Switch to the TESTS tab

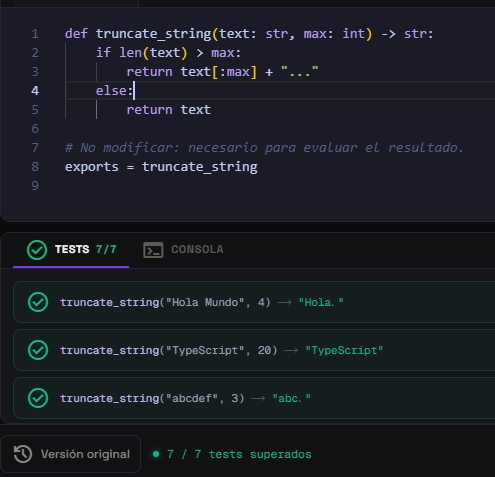pos(71,249)
